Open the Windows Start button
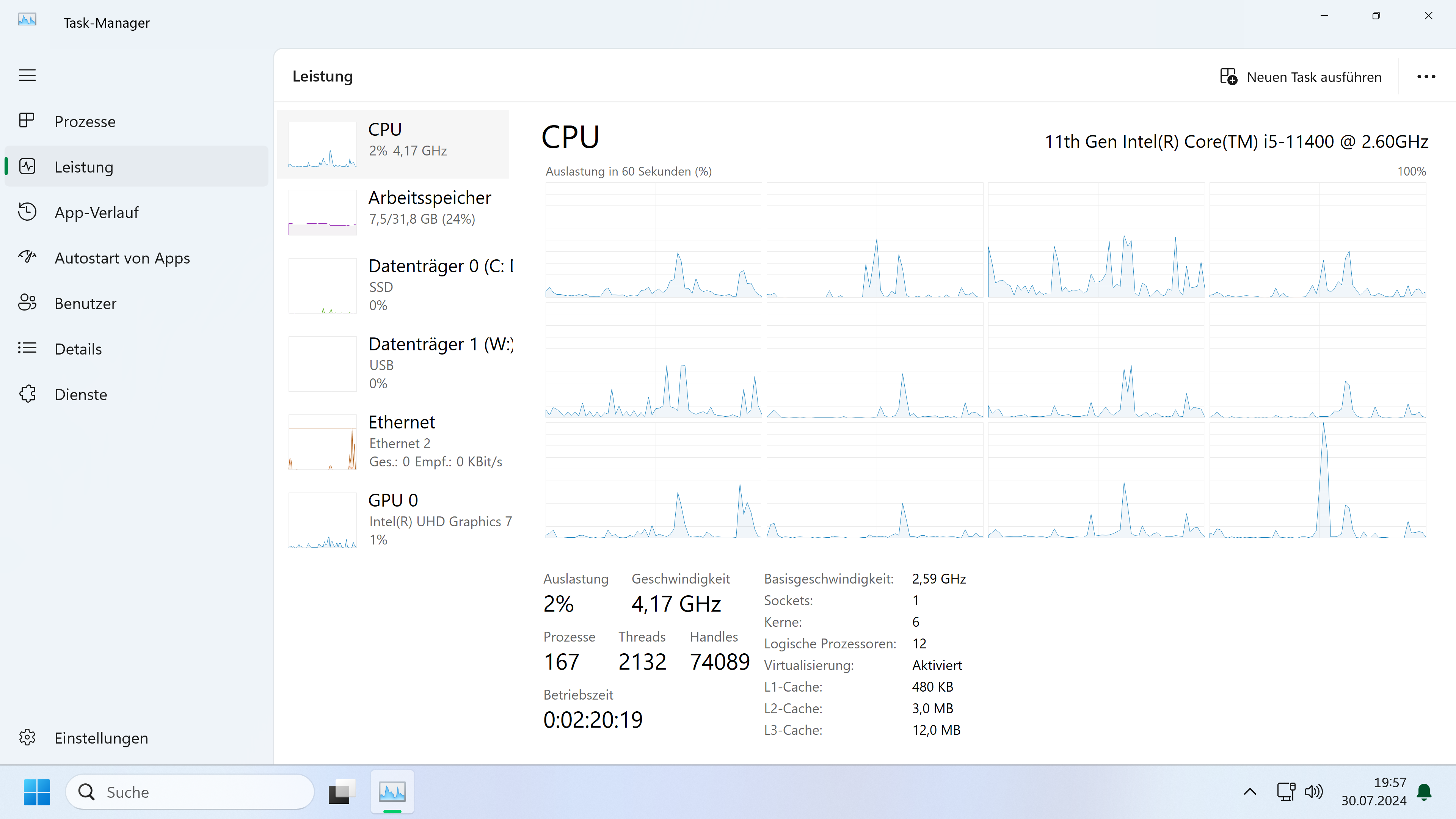Image resolution: width=1456 pixels, height=819 pixels. (37, 792)
